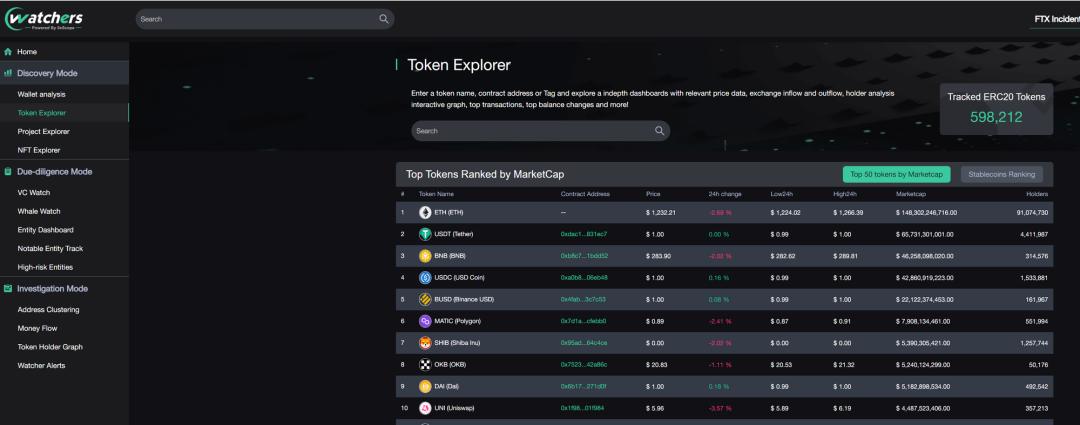The width and height of the screenshot is (1080, 425).
Task: Open the NFT Explorer page
Action: pos(39,150)
